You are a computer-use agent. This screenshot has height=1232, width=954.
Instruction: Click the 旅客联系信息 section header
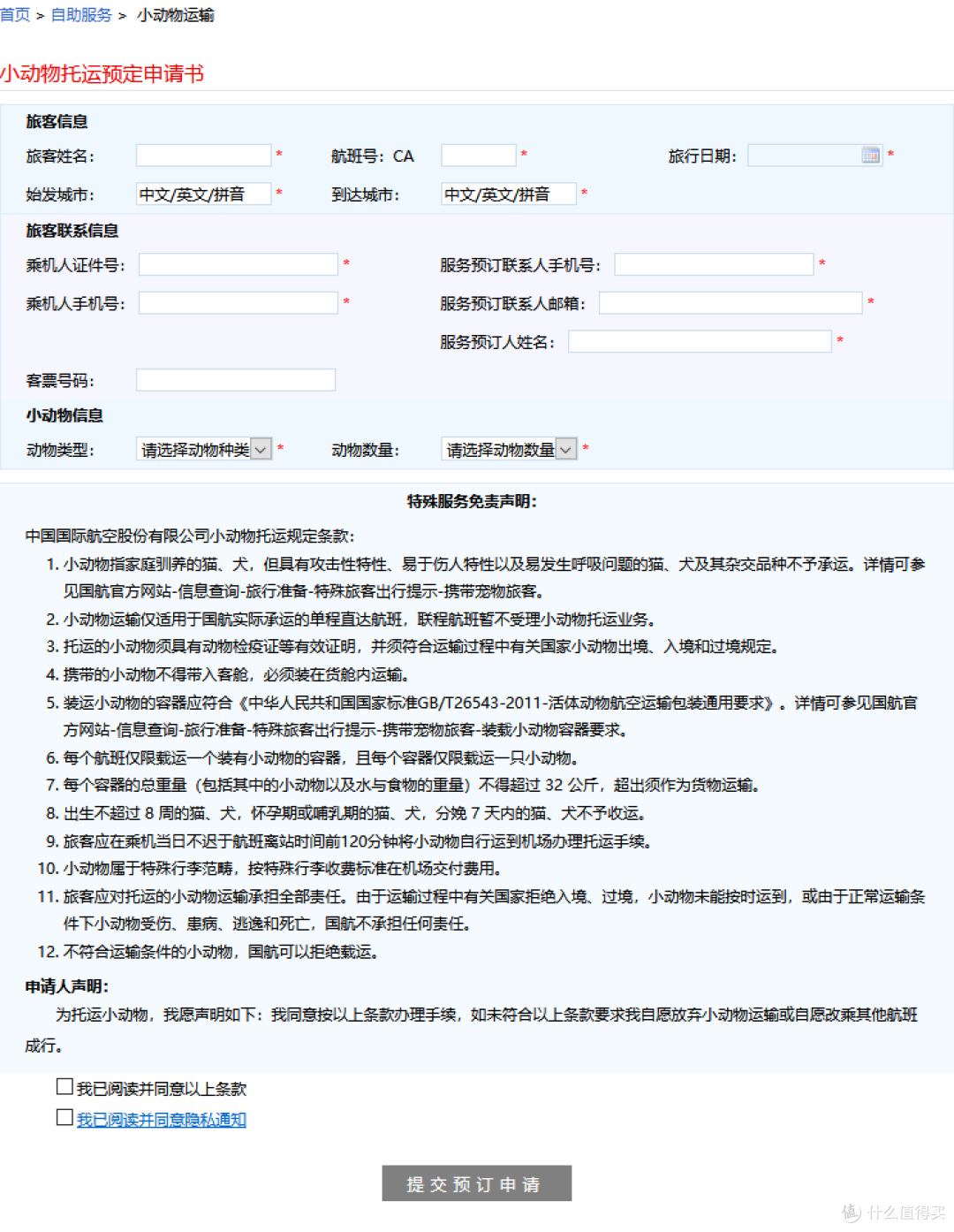point(72,231)
